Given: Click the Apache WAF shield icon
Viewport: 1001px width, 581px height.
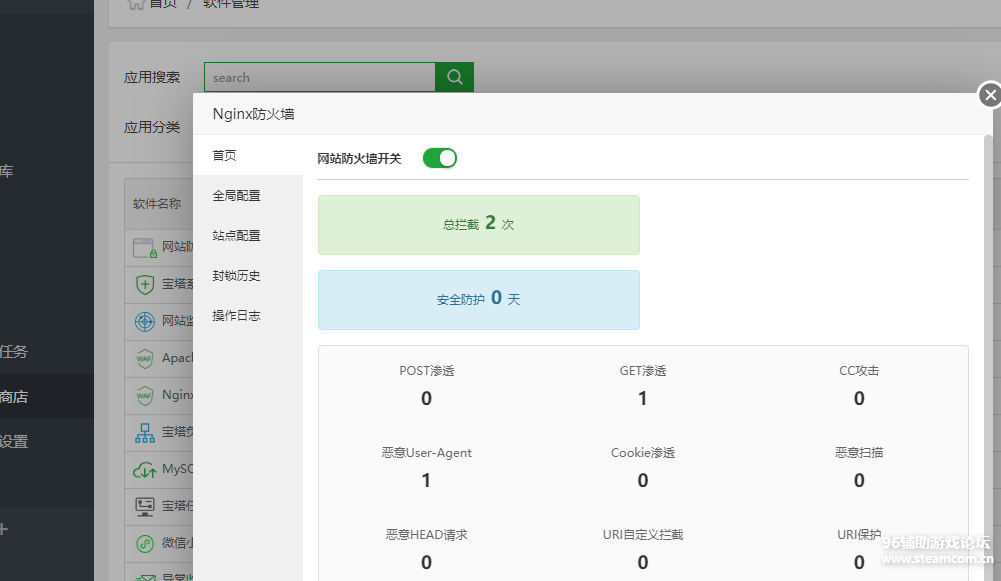Looking at the screenshot, I should [144, 358].
